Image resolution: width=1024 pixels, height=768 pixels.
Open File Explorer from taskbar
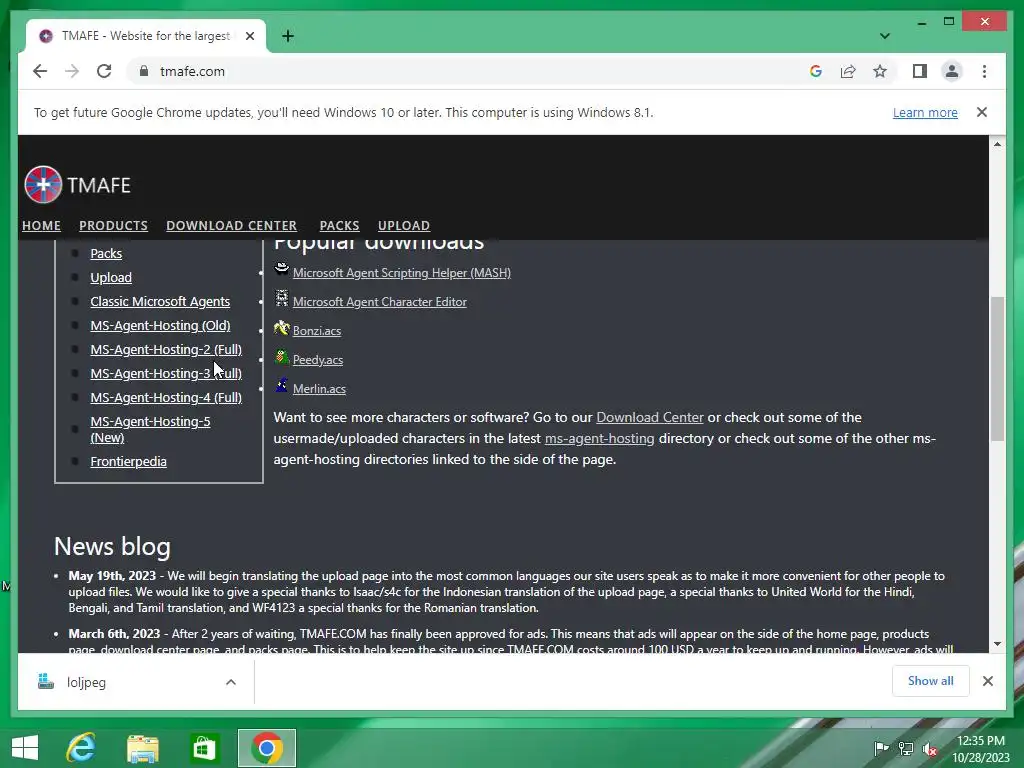[142, 748]
